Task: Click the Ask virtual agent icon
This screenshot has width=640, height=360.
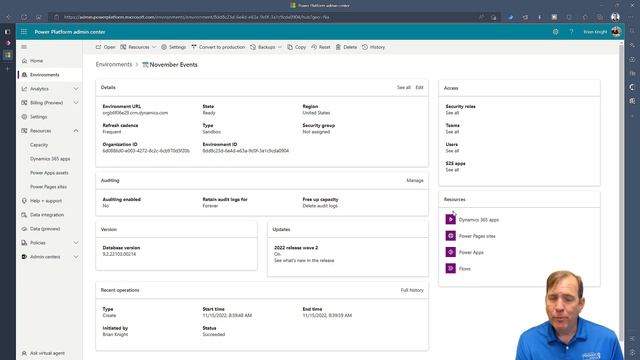Action: coord(24,353)
